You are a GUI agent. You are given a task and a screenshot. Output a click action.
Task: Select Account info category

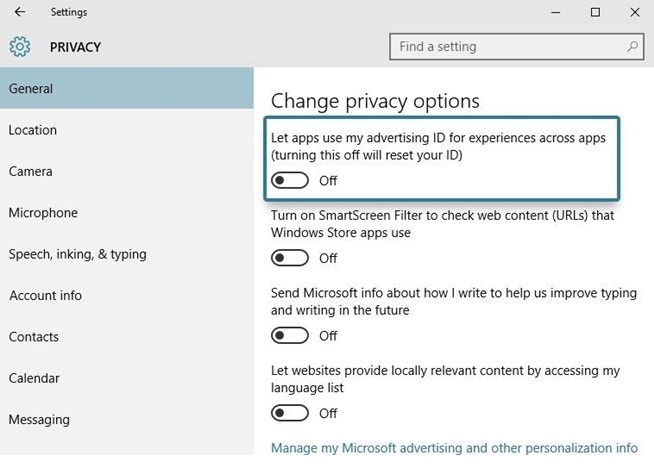(46, 296)
